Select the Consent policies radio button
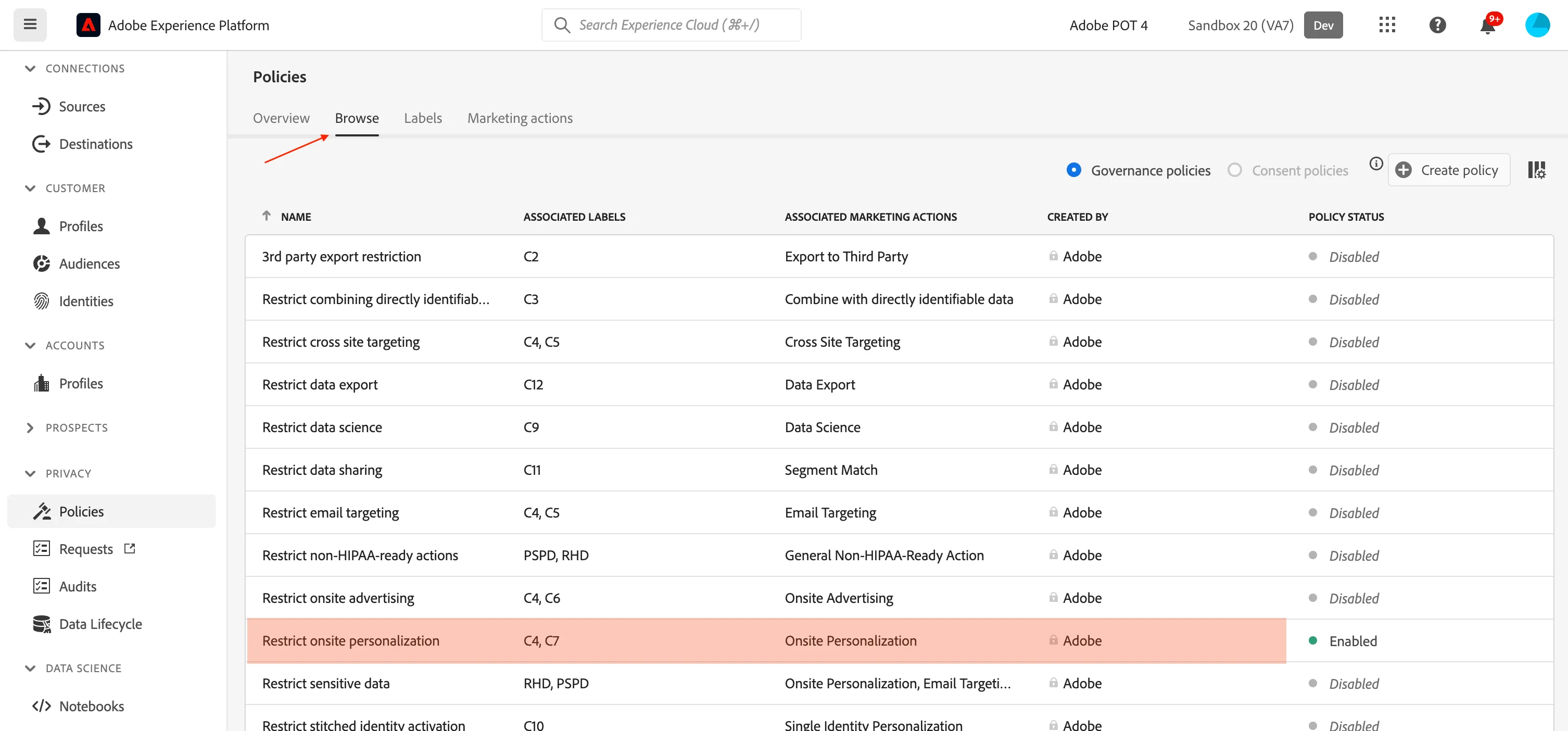The height and width of the screenshot is (731, 1568). click(1234, 170)
